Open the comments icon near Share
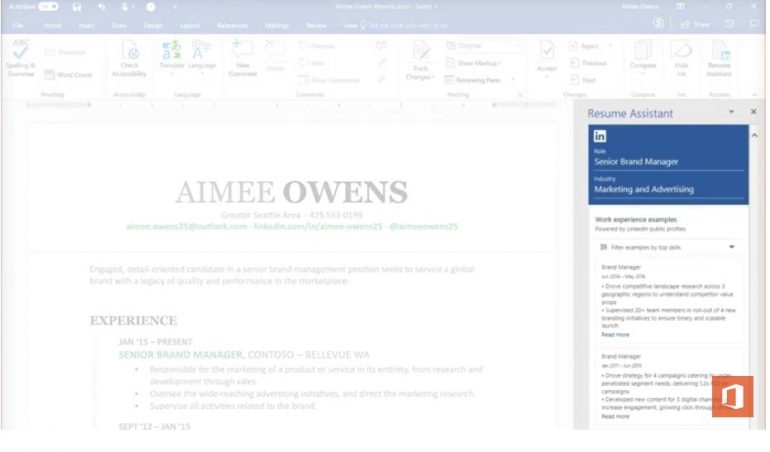770x452 pixels. 754,24
